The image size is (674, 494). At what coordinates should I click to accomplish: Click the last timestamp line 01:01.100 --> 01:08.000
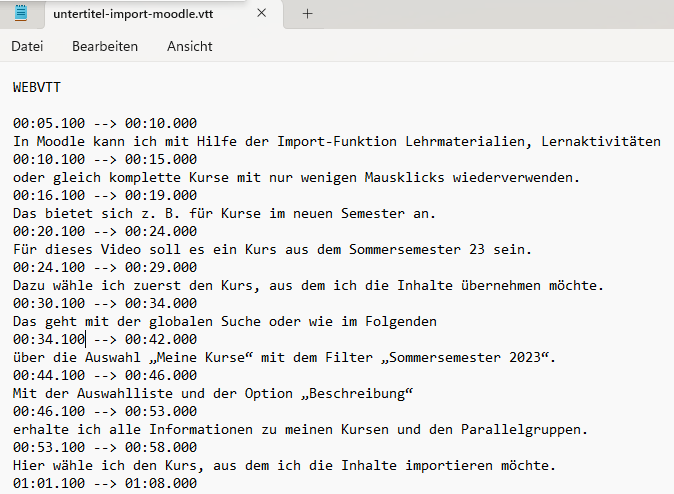[x=105, y=484]
